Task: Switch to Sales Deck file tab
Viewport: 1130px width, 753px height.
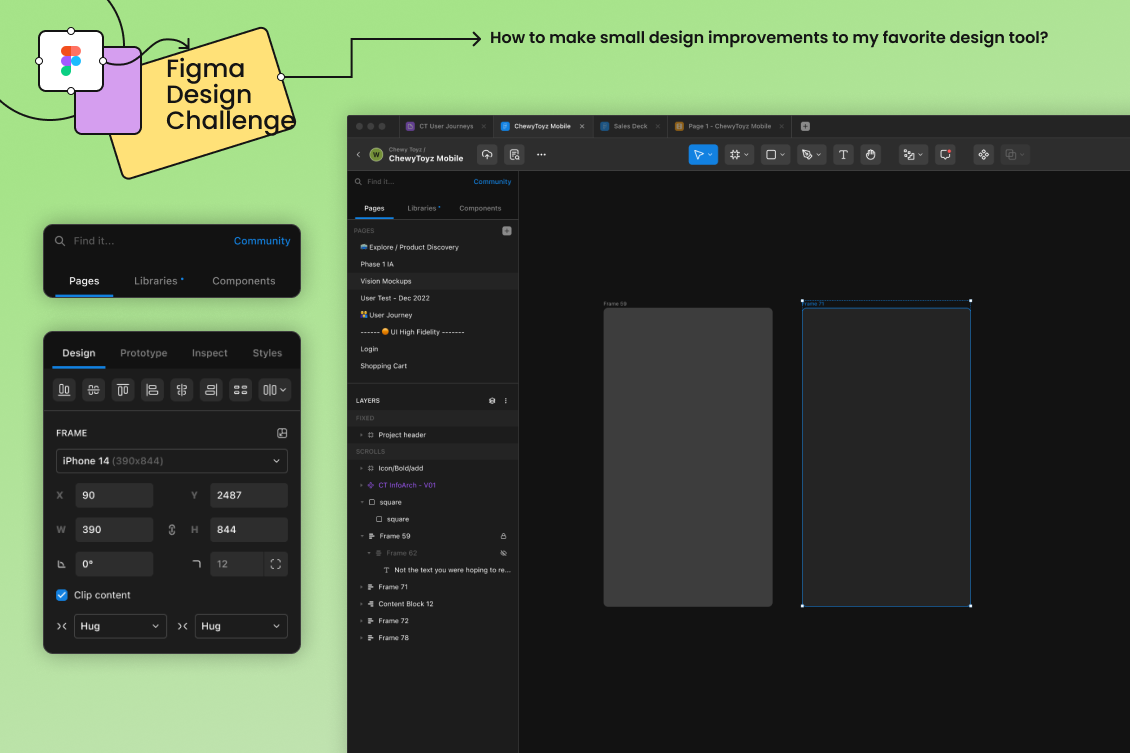Action: pyautogui.click(x=630, y=126)
